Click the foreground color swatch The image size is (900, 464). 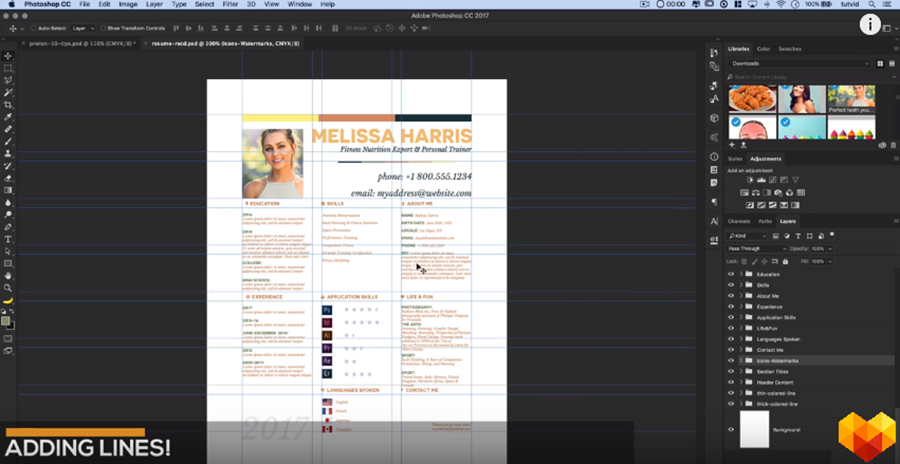(x=6, y=319)
